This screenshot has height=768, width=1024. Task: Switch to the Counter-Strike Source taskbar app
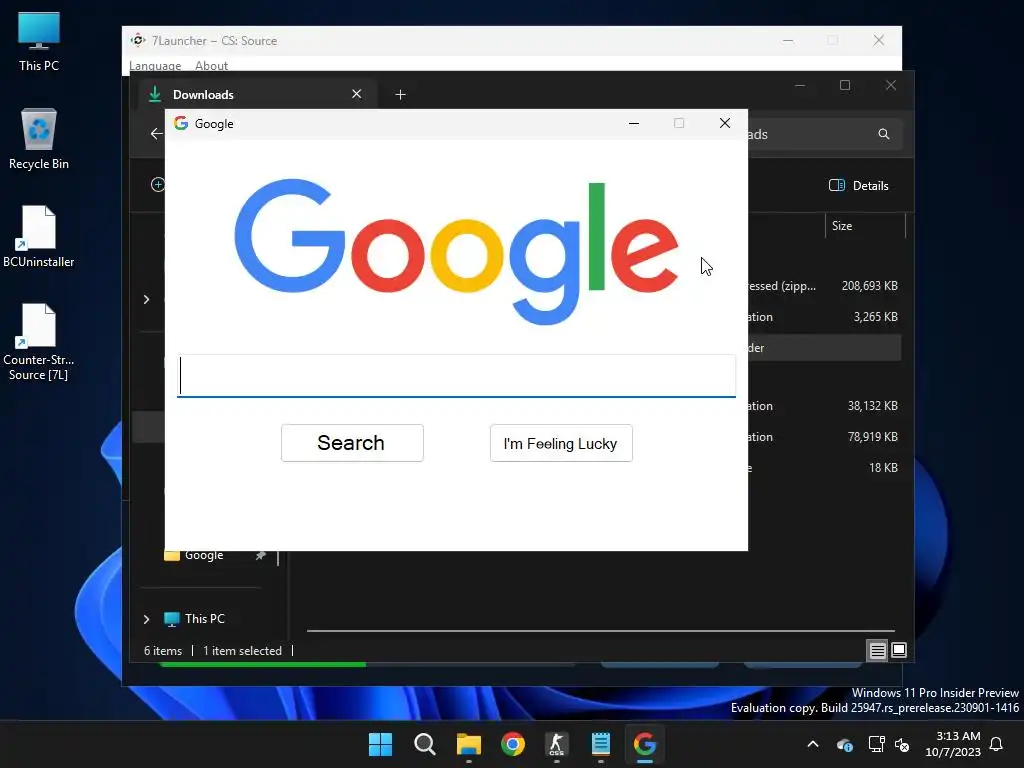point(556,744)
